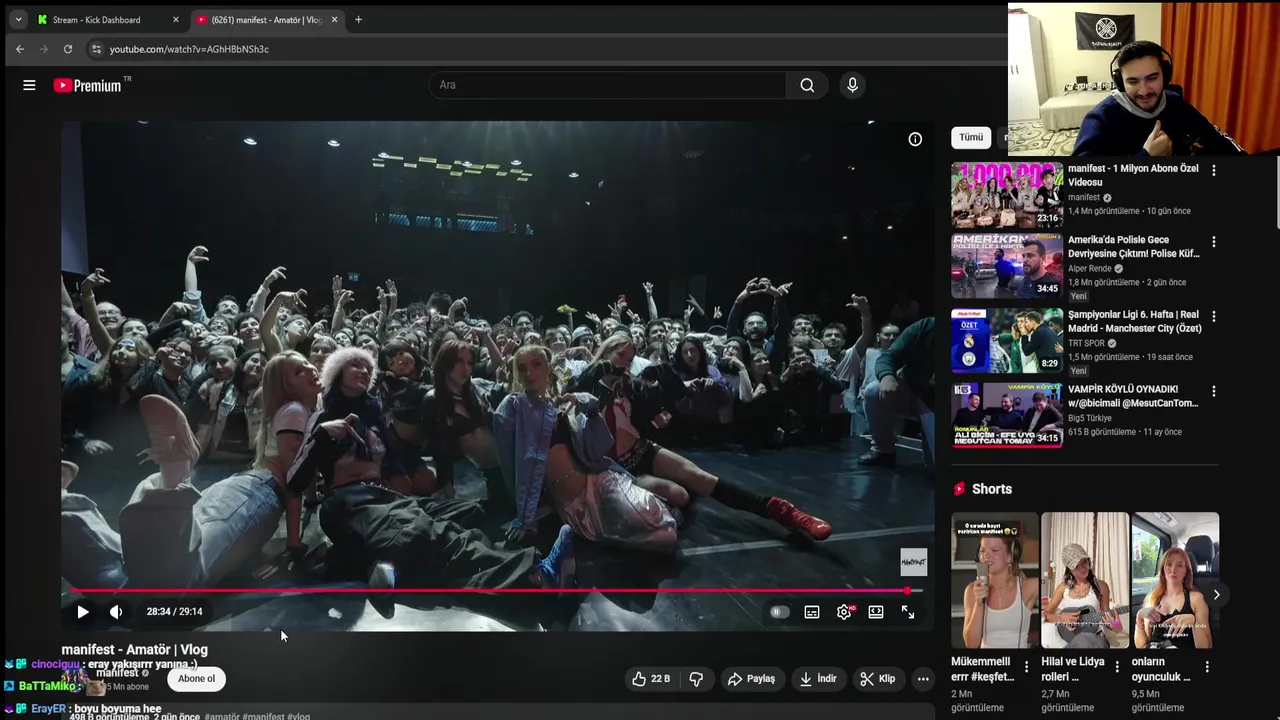Reload the current page
The image size is (1280, 720).
[x=68, y=49]
